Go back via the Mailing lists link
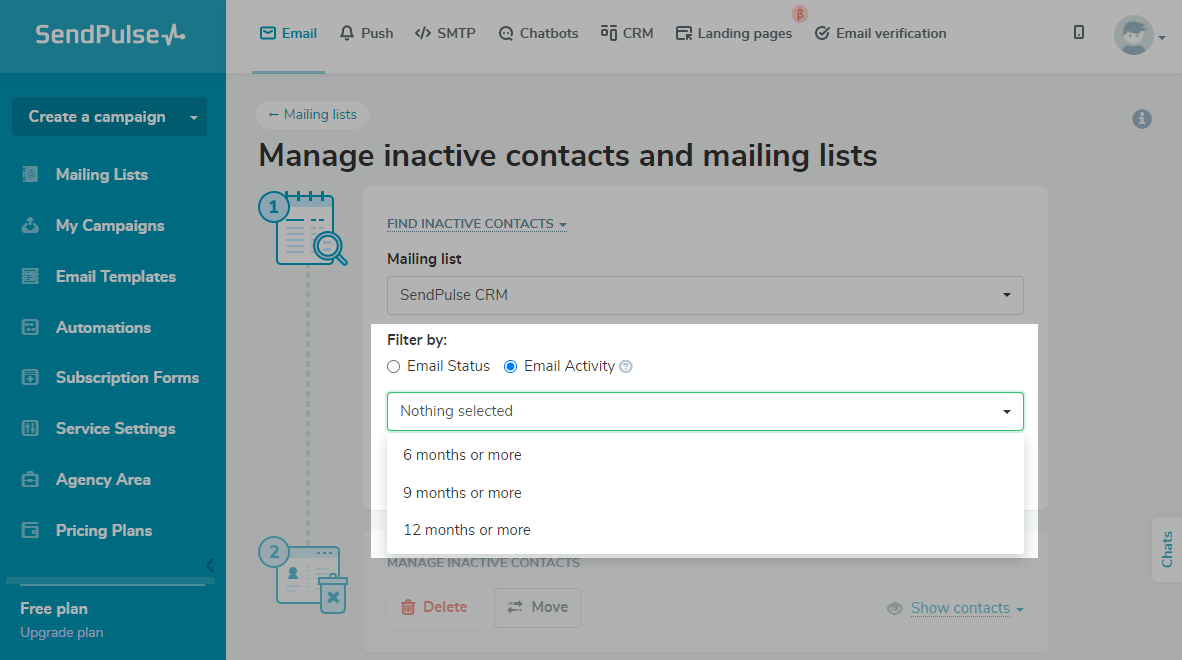Viewport: 1182px width, 660px height. click(312, 114)
